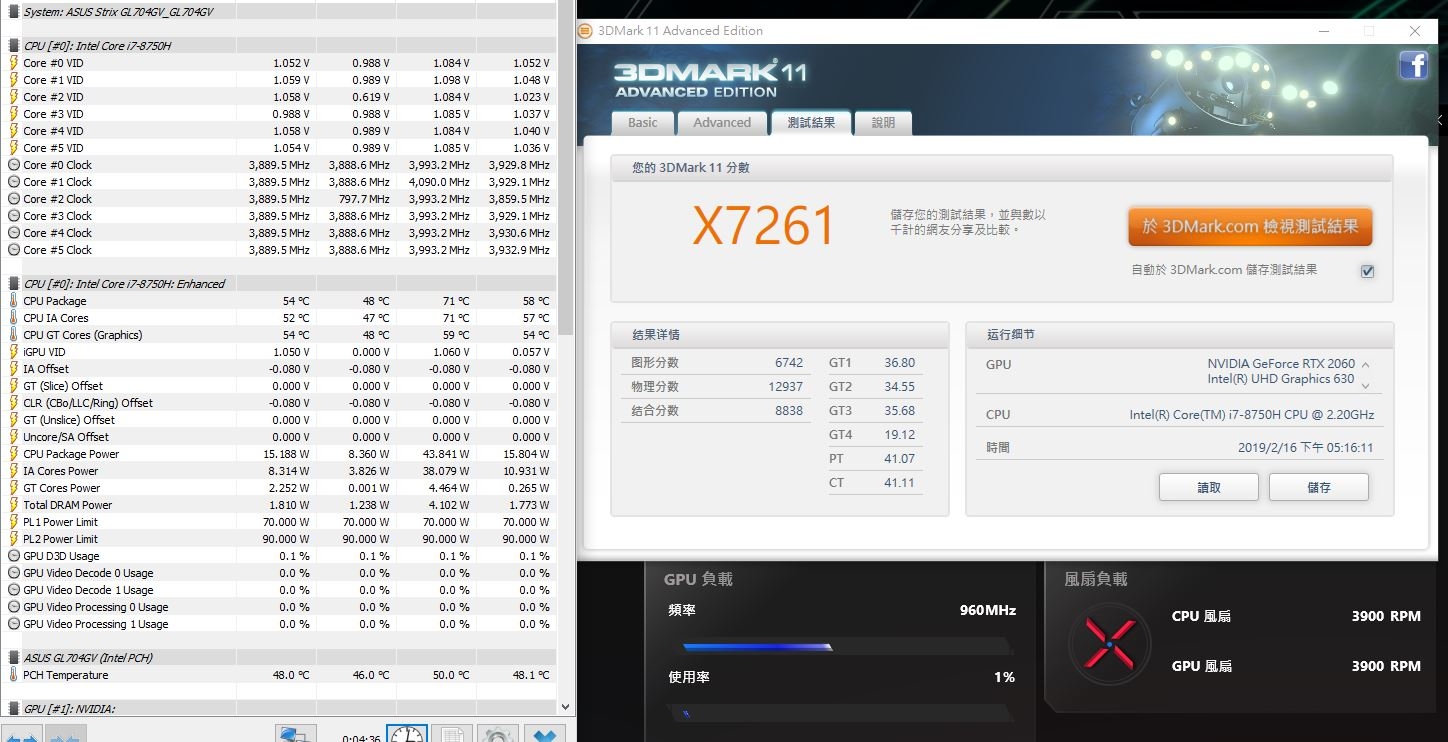The height and width of the screenshot is (742, 1448).
Task: Select the GPU Video Processing 1 Usage label
Action: coord(96,624)
